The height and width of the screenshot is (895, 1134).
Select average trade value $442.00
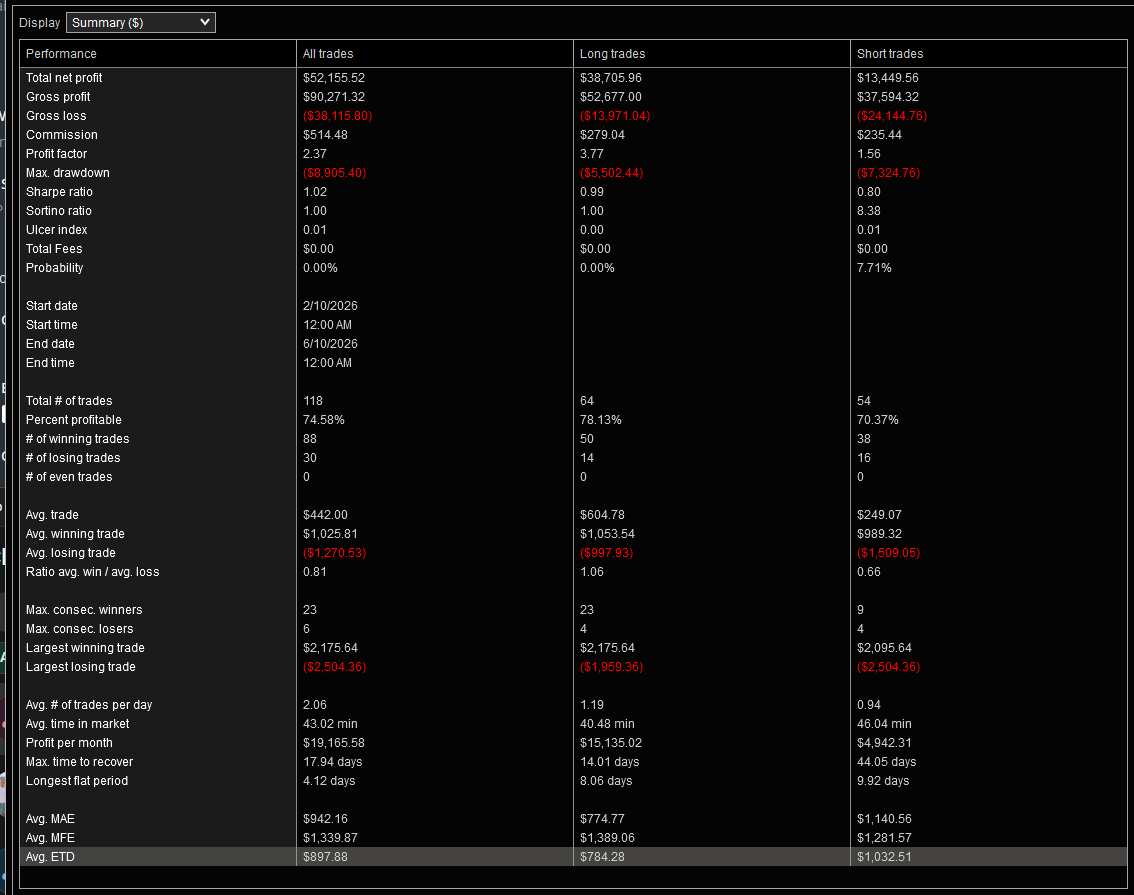[325, 515]
